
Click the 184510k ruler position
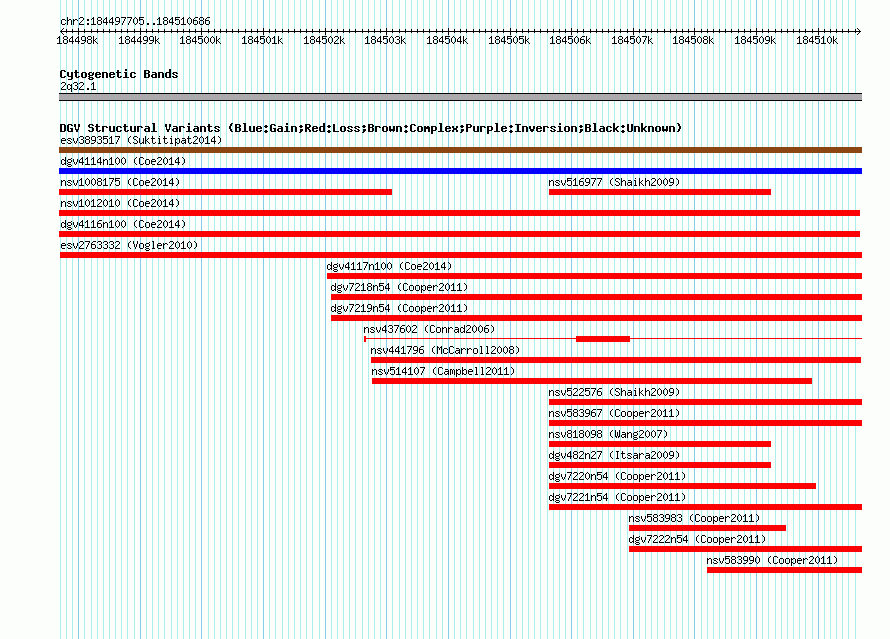(817, 40)
